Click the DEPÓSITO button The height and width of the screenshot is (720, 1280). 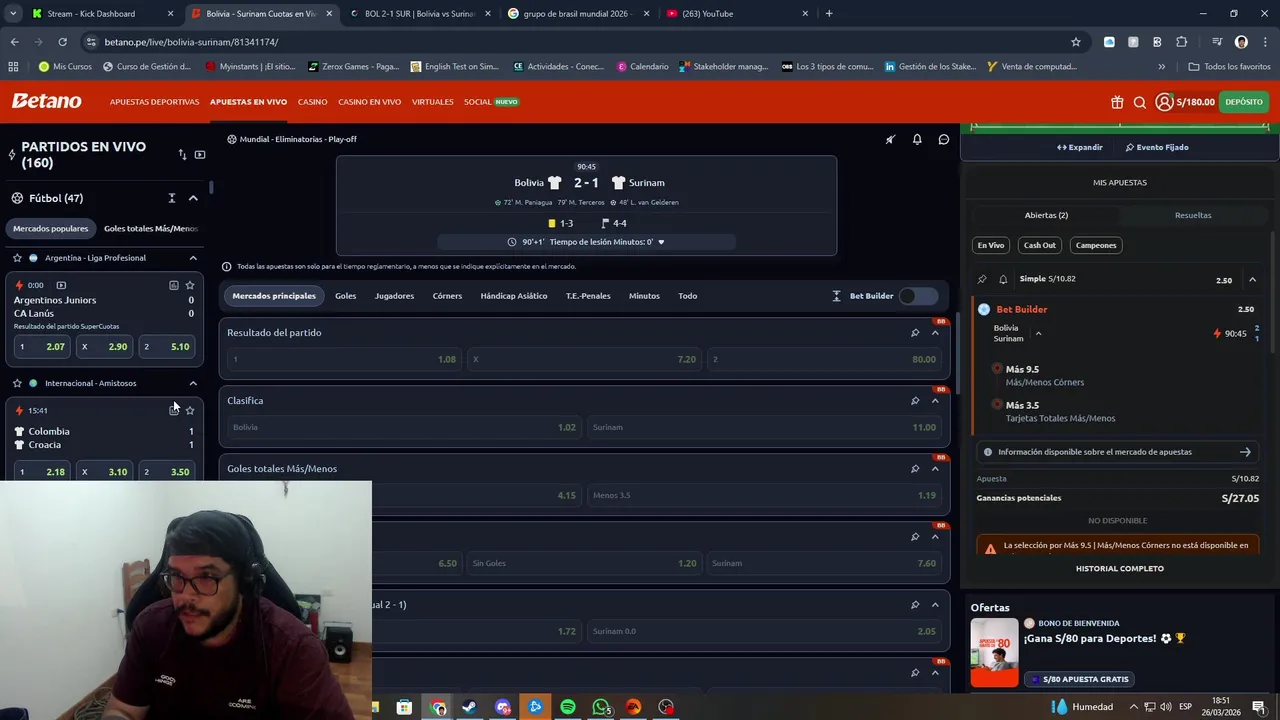click(1244, 102)
